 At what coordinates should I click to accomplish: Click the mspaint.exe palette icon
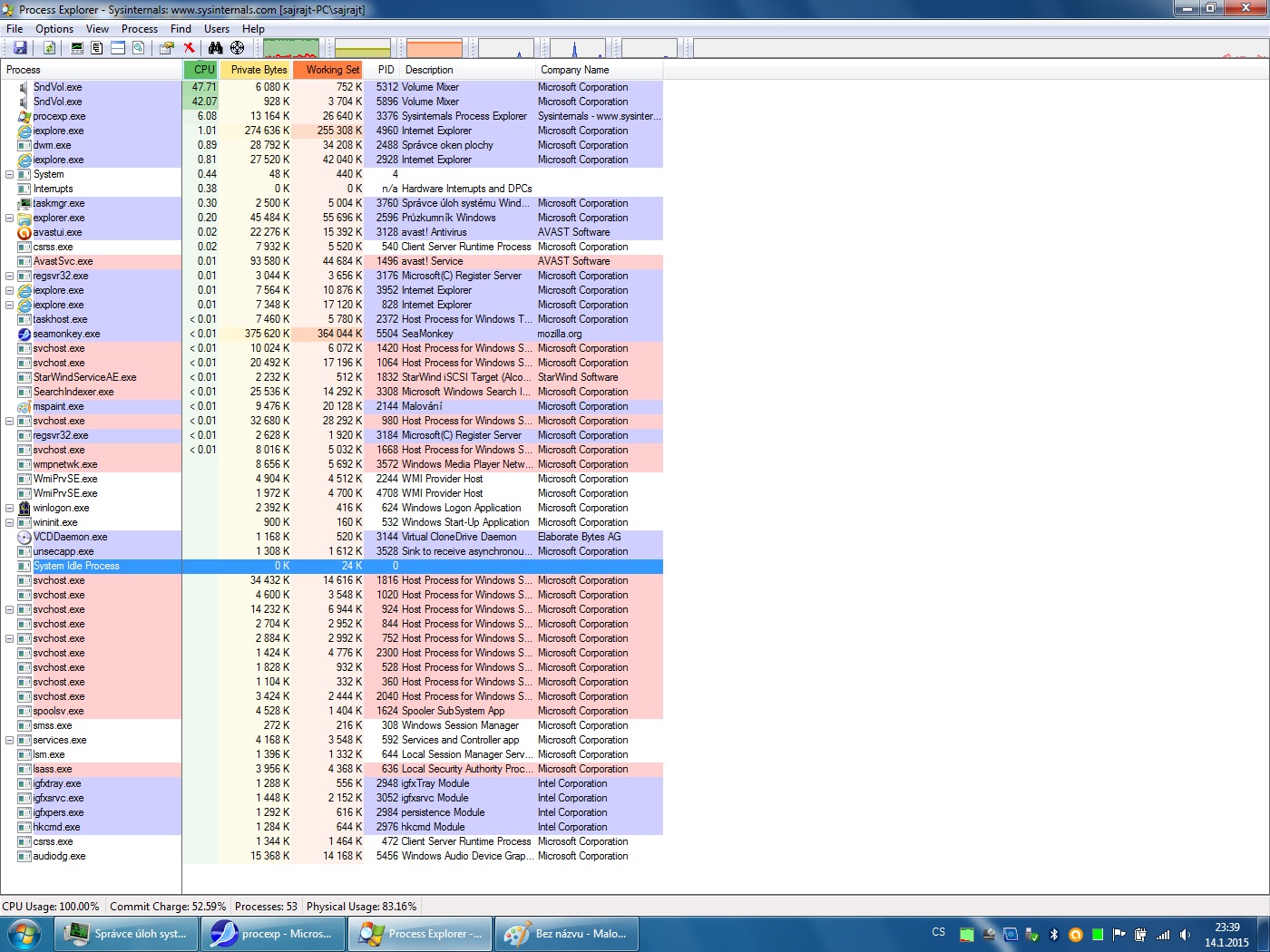click(x=24, y=406)
